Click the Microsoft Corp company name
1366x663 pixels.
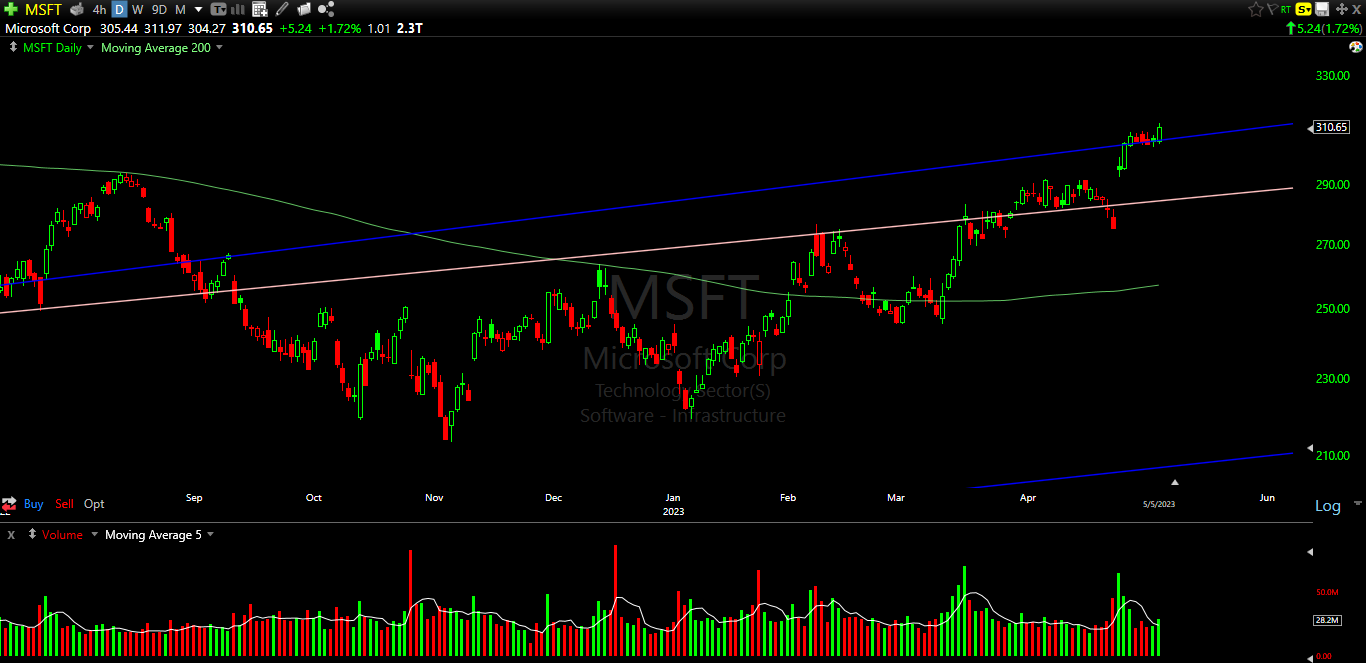pyautogui.click(x=47, y=28)
